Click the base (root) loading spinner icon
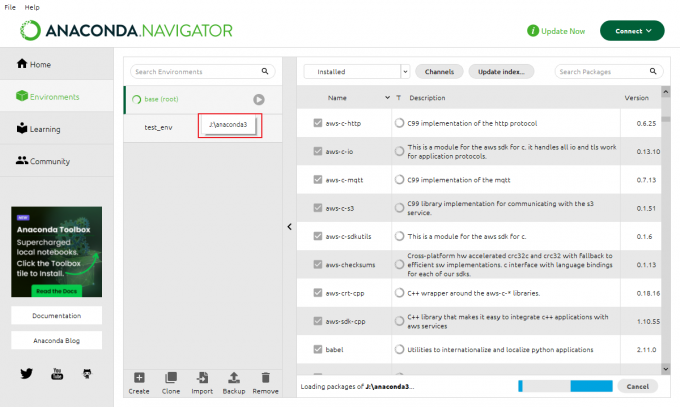This screenshot has width=680, height=407. (136, 99)
